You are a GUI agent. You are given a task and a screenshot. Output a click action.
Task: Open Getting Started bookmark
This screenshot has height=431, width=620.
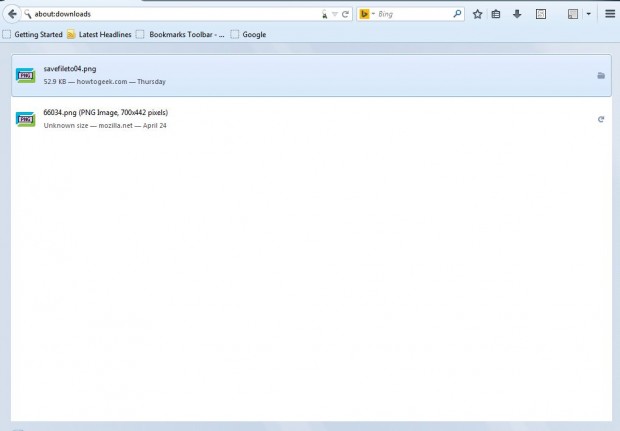[x=33, y=34]
